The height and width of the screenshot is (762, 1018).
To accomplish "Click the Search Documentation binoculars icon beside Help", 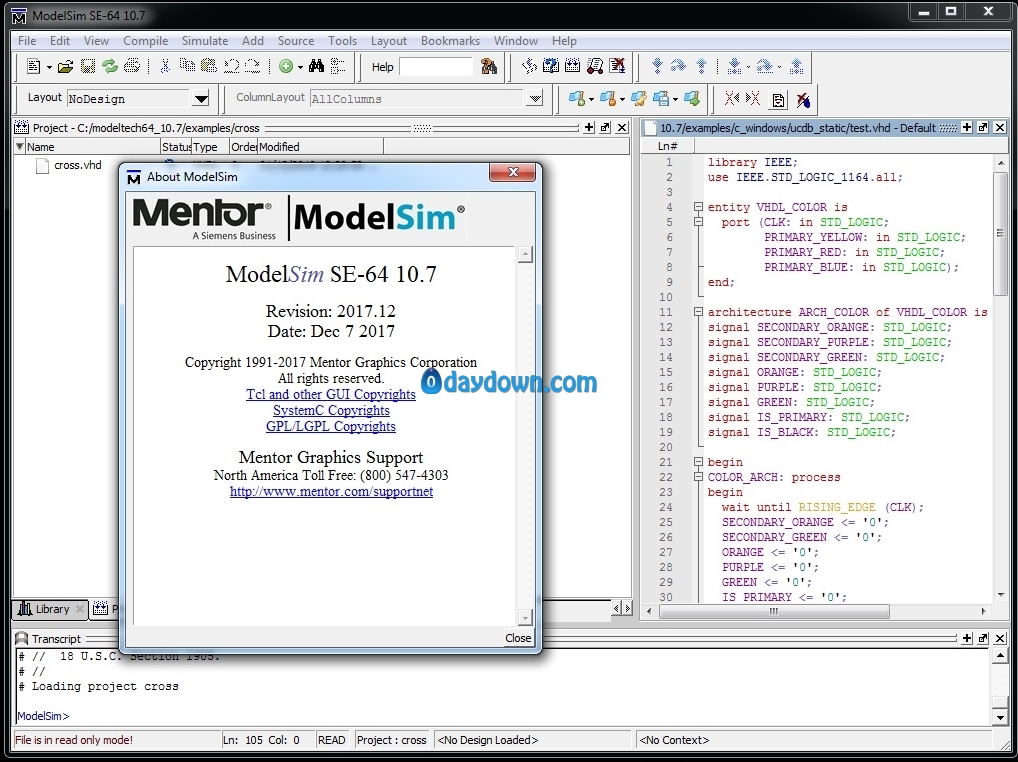I will tap(488, 66).
